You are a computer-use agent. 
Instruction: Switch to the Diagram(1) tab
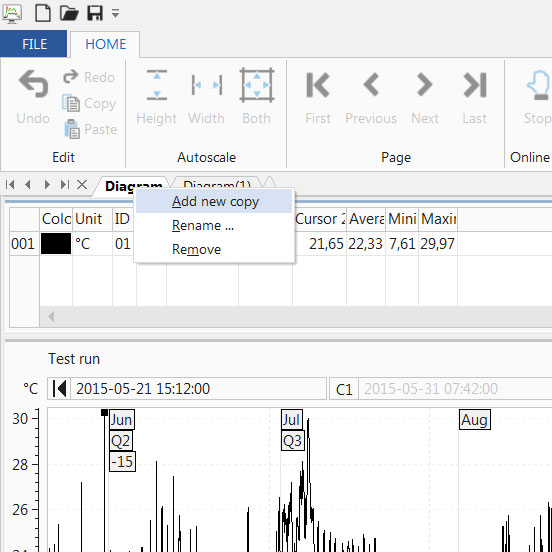217,185
